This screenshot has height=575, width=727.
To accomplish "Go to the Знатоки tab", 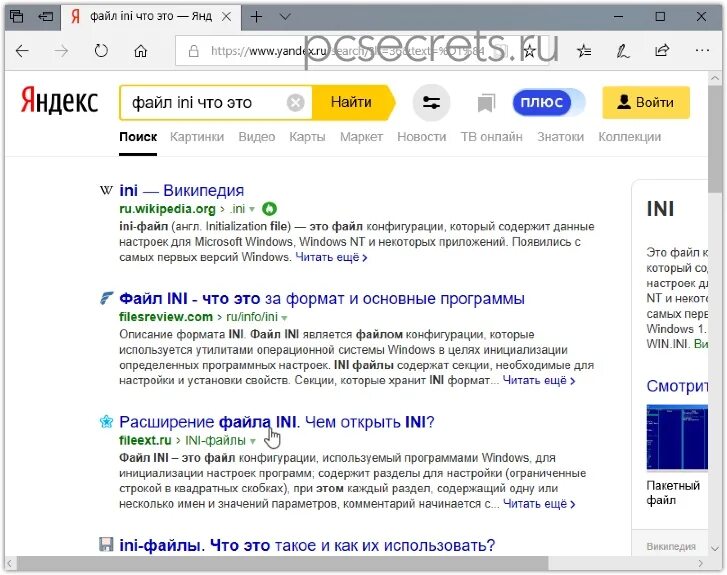I will (x=560, y=137).
